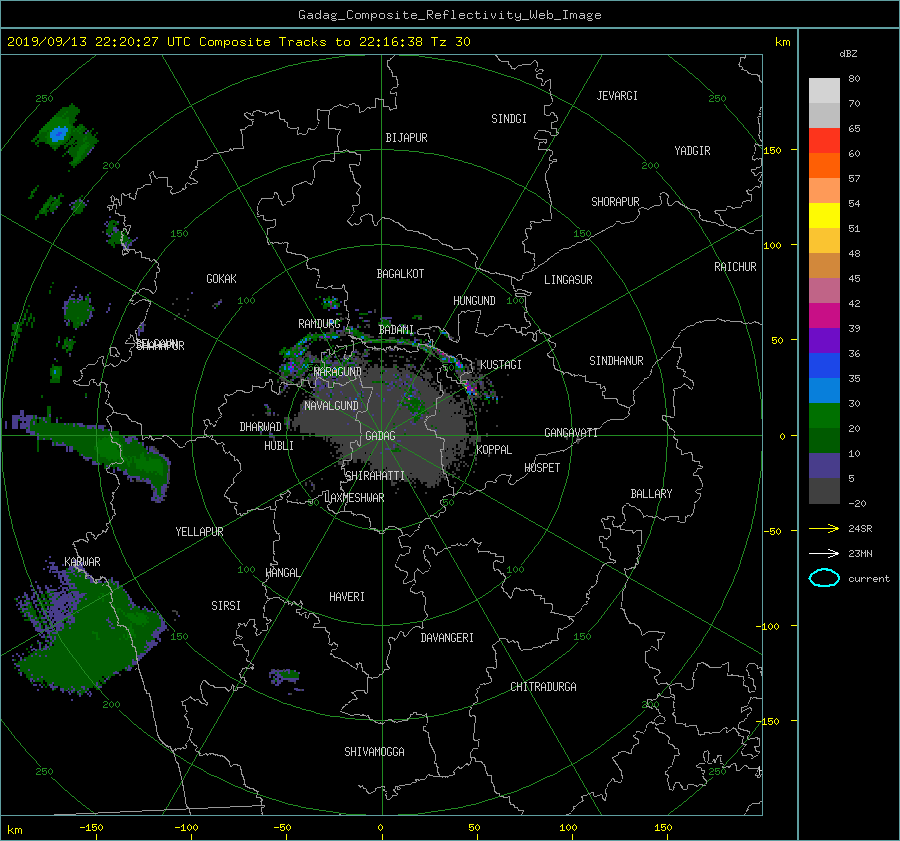
Task: Click the BIJAPUR city label
Action: pyautogui.click(x=406, y=138)
